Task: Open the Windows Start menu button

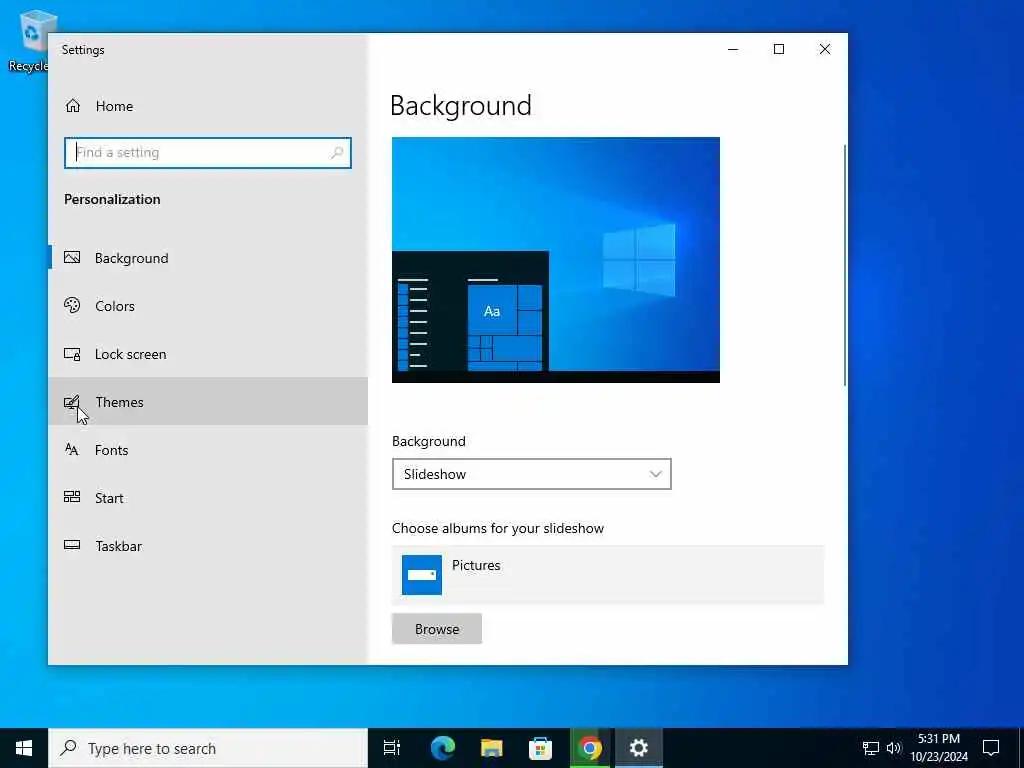Action: coord(24,748)
